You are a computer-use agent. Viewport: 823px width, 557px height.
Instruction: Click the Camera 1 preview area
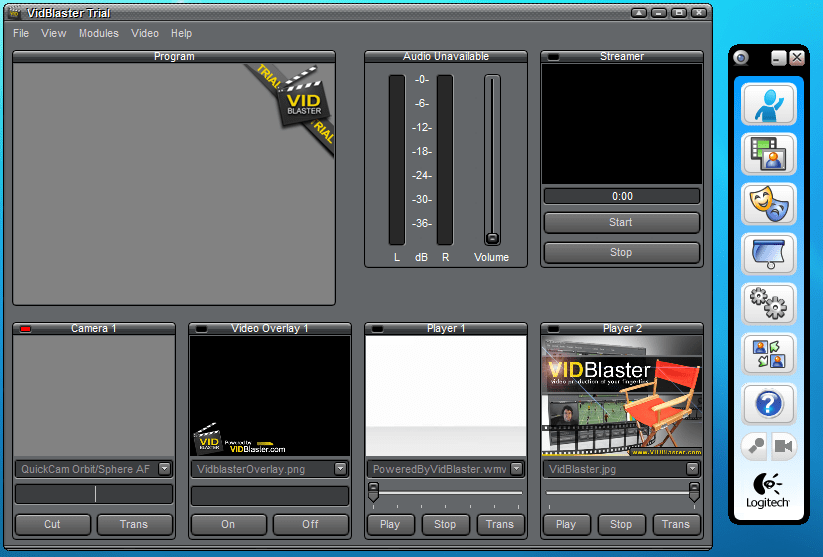coord(94,396)
